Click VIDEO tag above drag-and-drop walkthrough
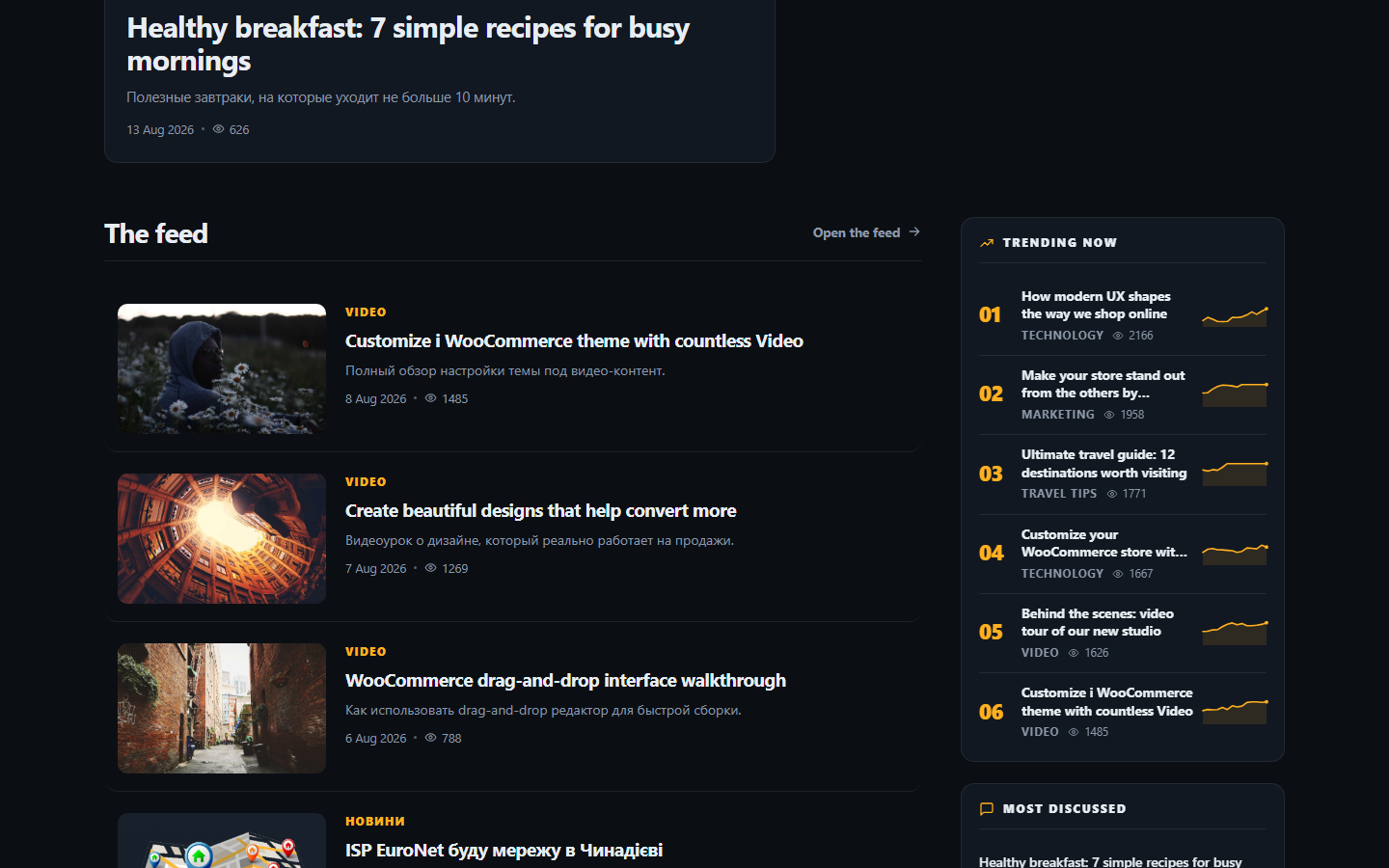Screen dimensions: 1389x868 click(x=366, y=652)
